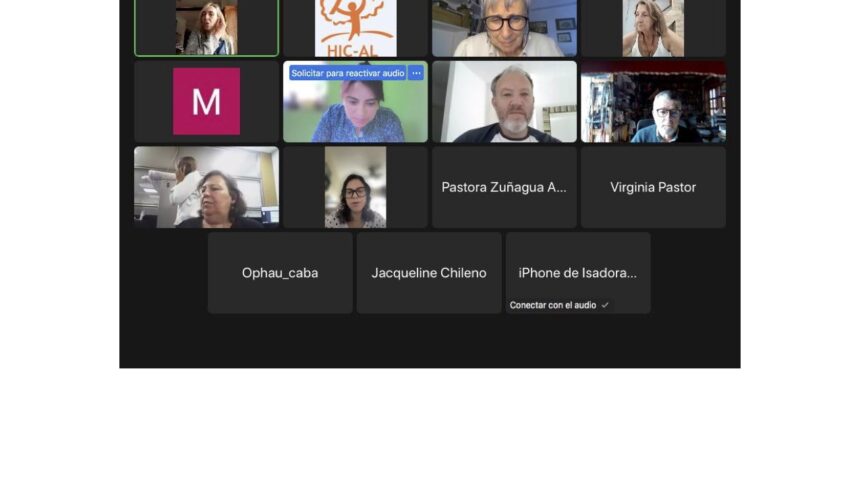Select the Virginia Pastor participant tile

coord(653,187)
